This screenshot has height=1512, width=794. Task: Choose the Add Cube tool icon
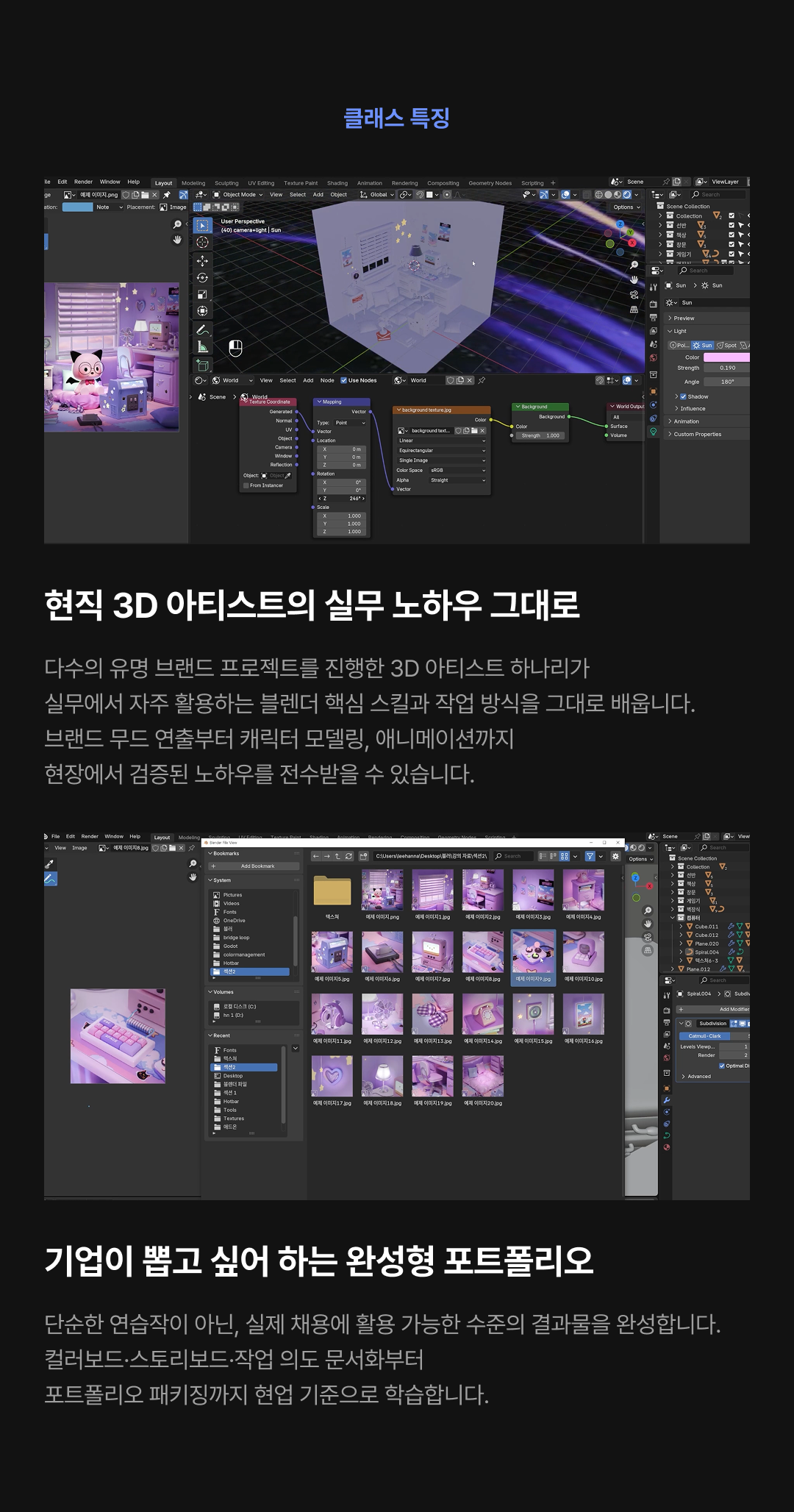point(202,365)
